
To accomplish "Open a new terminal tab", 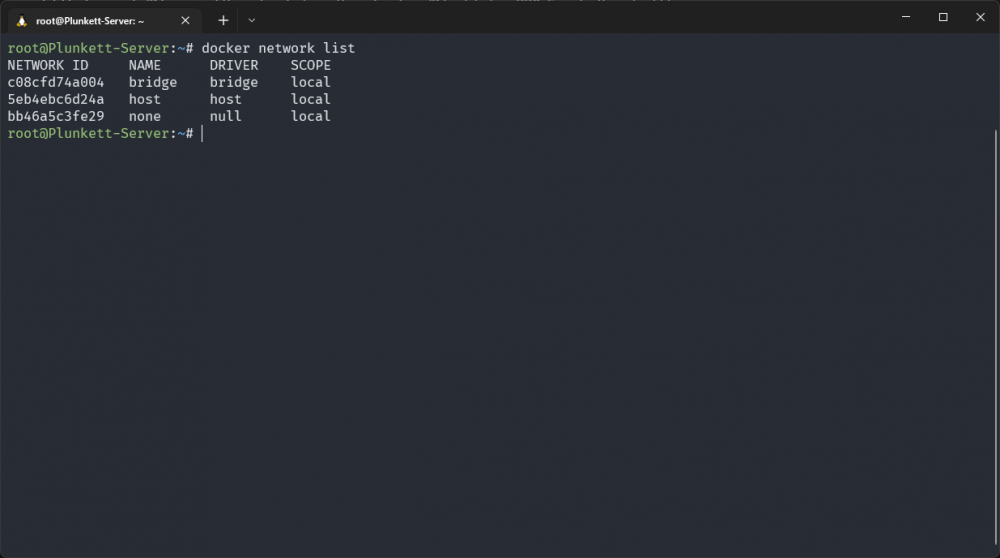I will pyautogui.click(x=223, y=20).
